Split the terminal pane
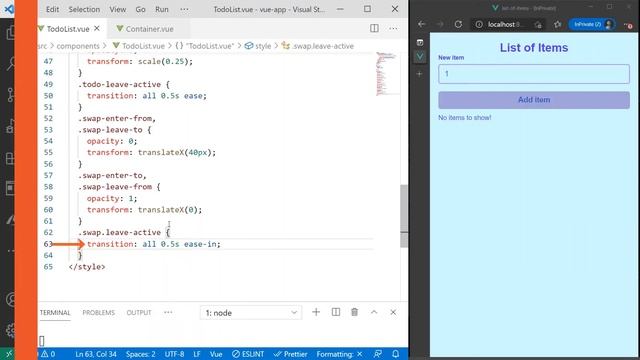 click(x=336, y=312)
